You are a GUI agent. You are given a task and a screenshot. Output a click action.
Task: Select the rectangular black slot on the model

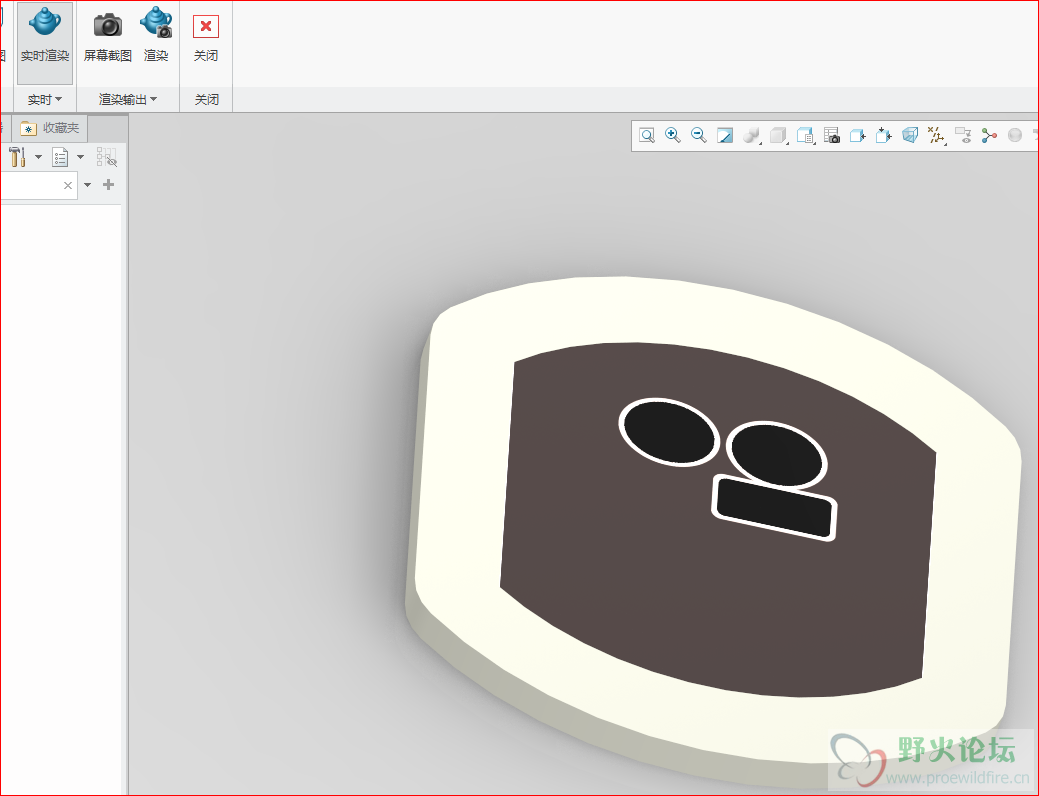point(774,507)
